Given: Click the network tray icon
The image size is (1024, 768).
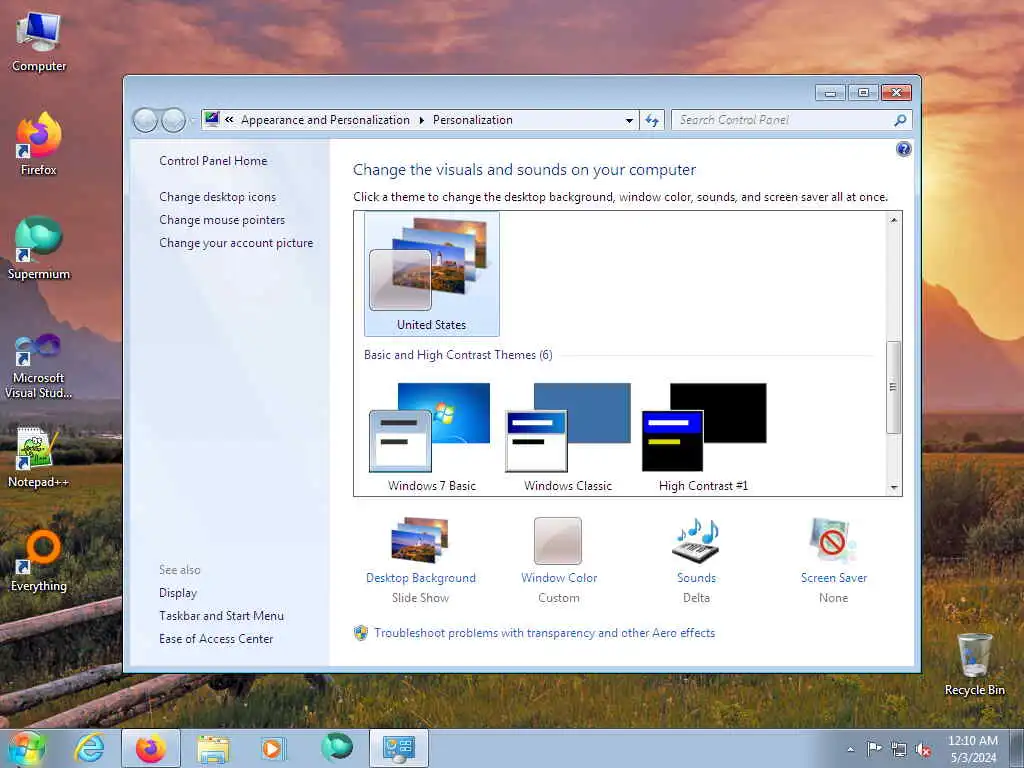Looking at the screenshot, I should pyautogui.click(x=899, y=750).
